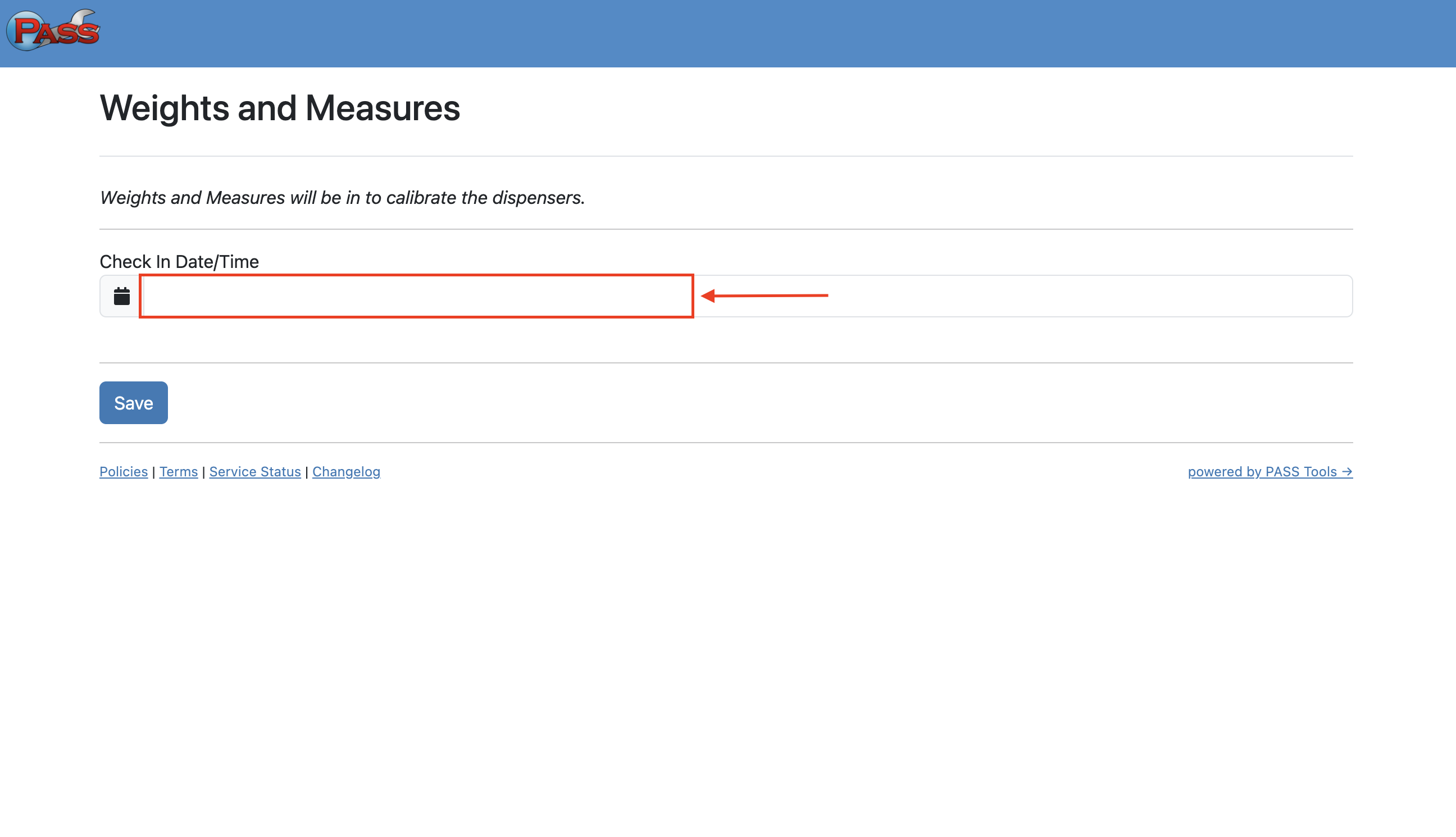This screenshot has height=837, width=1456.
Task: Click the italic calibrate the dispensers description
Action: 342,198
